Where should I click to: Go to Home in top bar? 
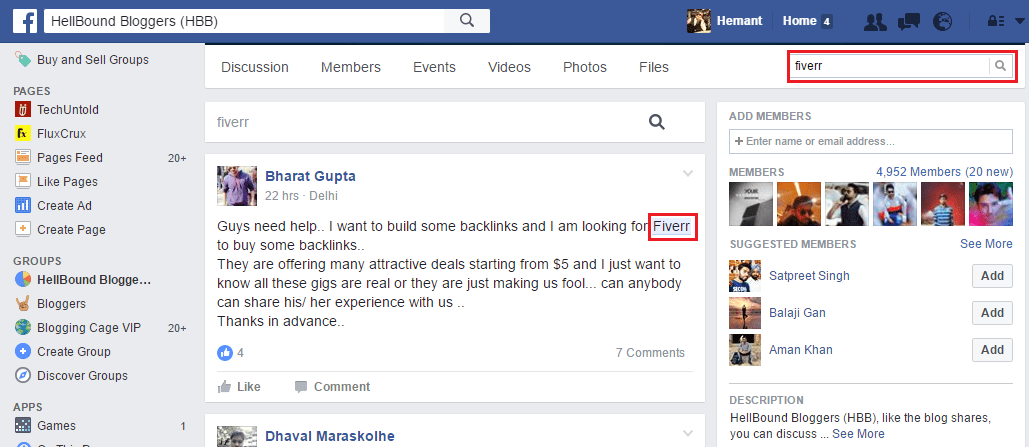click(x=799, y=21)
